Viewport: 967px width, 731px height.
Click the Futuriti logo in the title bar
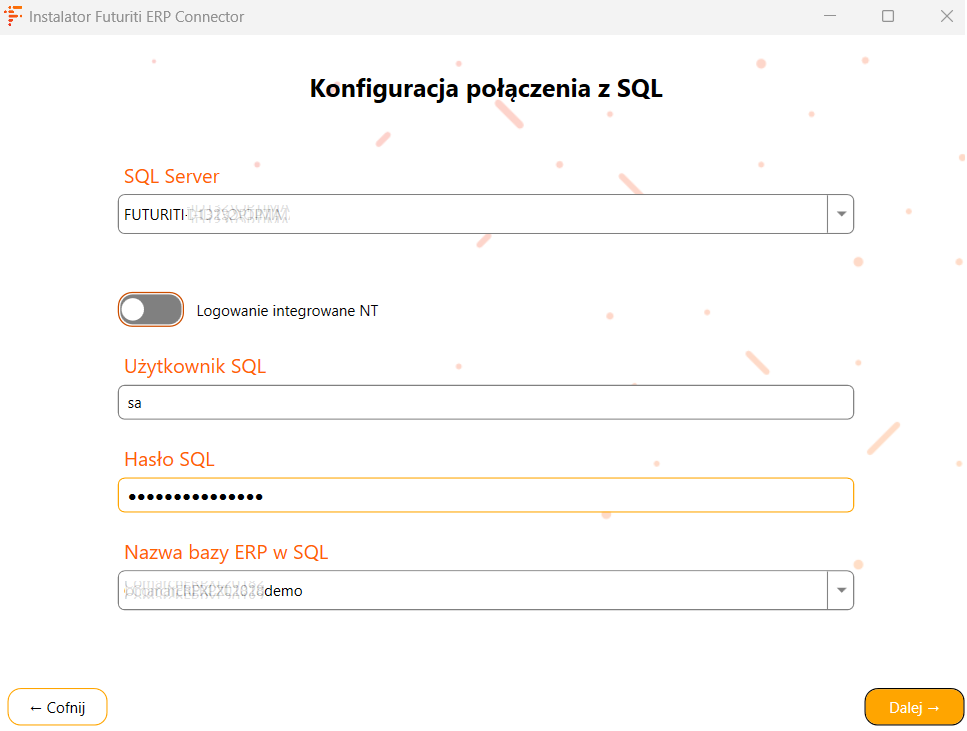coord(14,16)
